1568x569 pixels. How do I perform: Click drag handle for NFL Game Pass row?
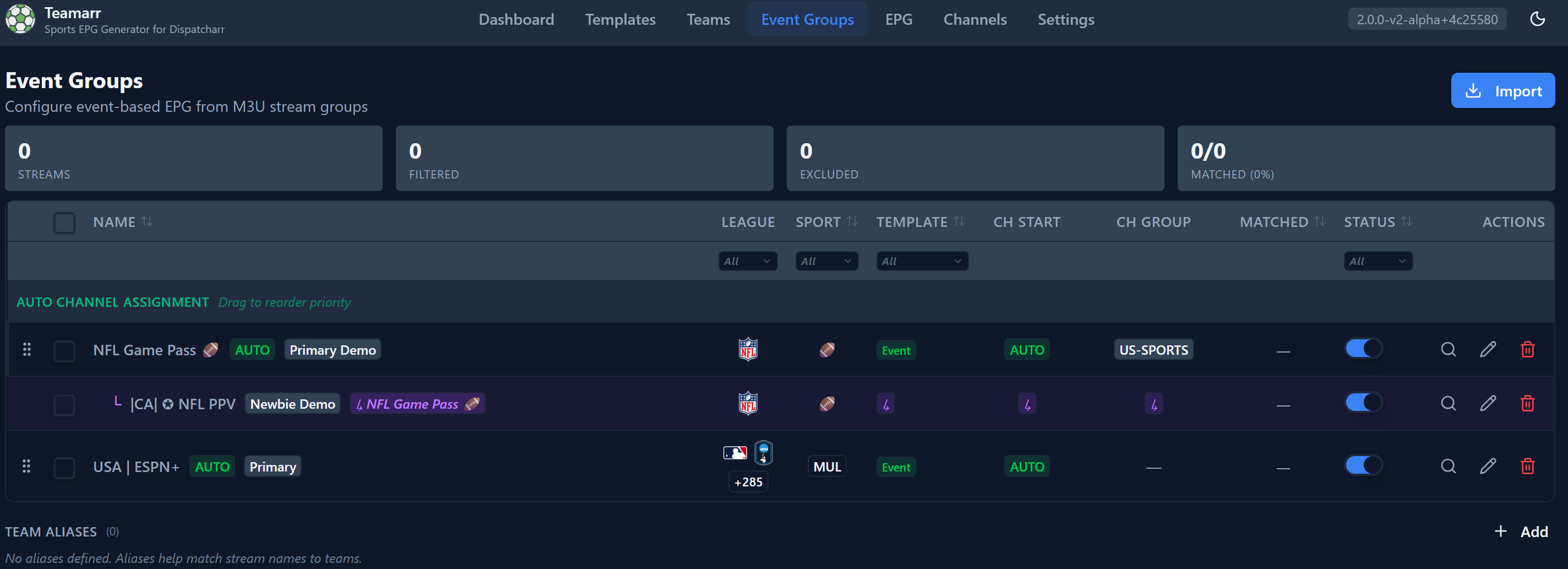[27, 350]
